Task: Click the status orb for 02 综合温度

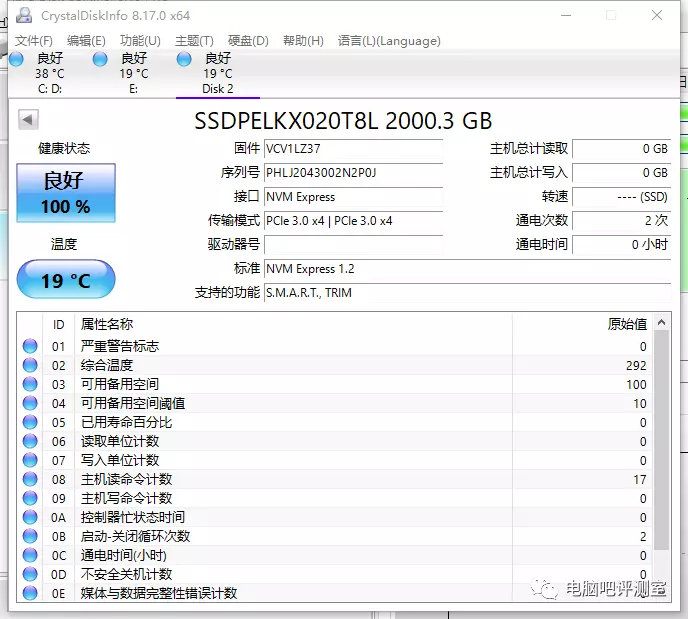Action: (x=30, y=365)
